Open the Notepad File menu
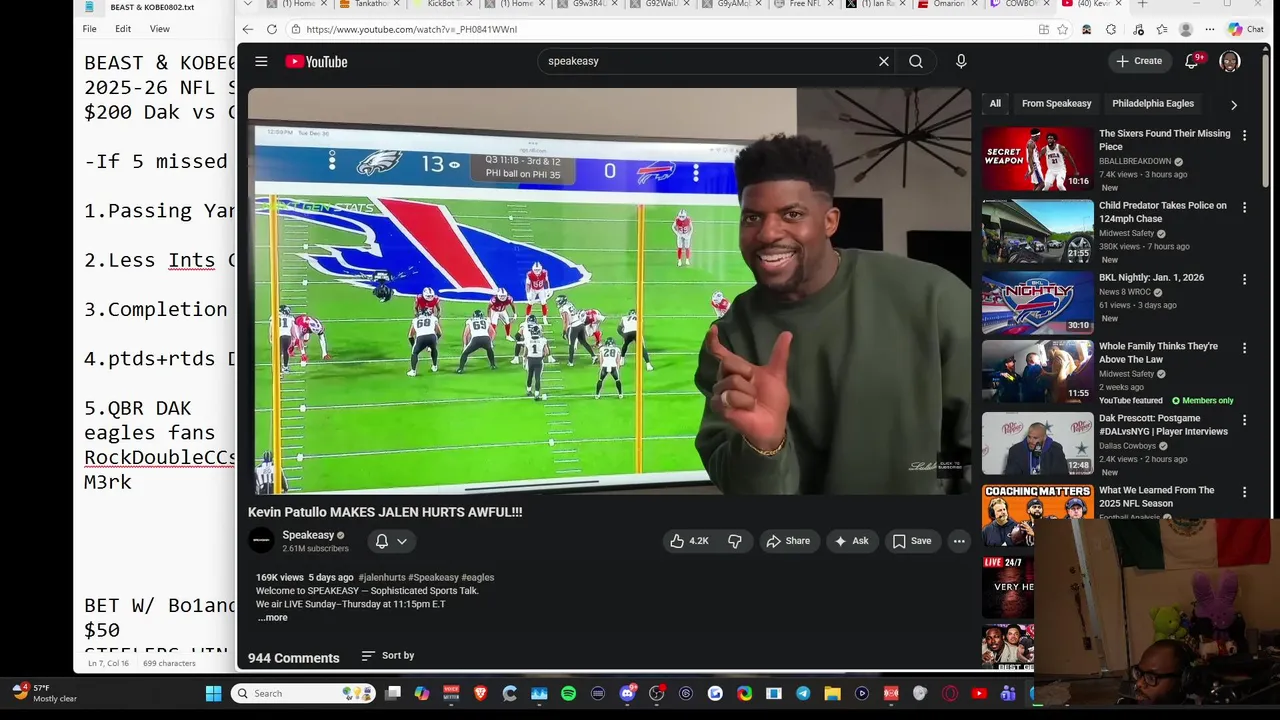 click(x=90, y=29)
